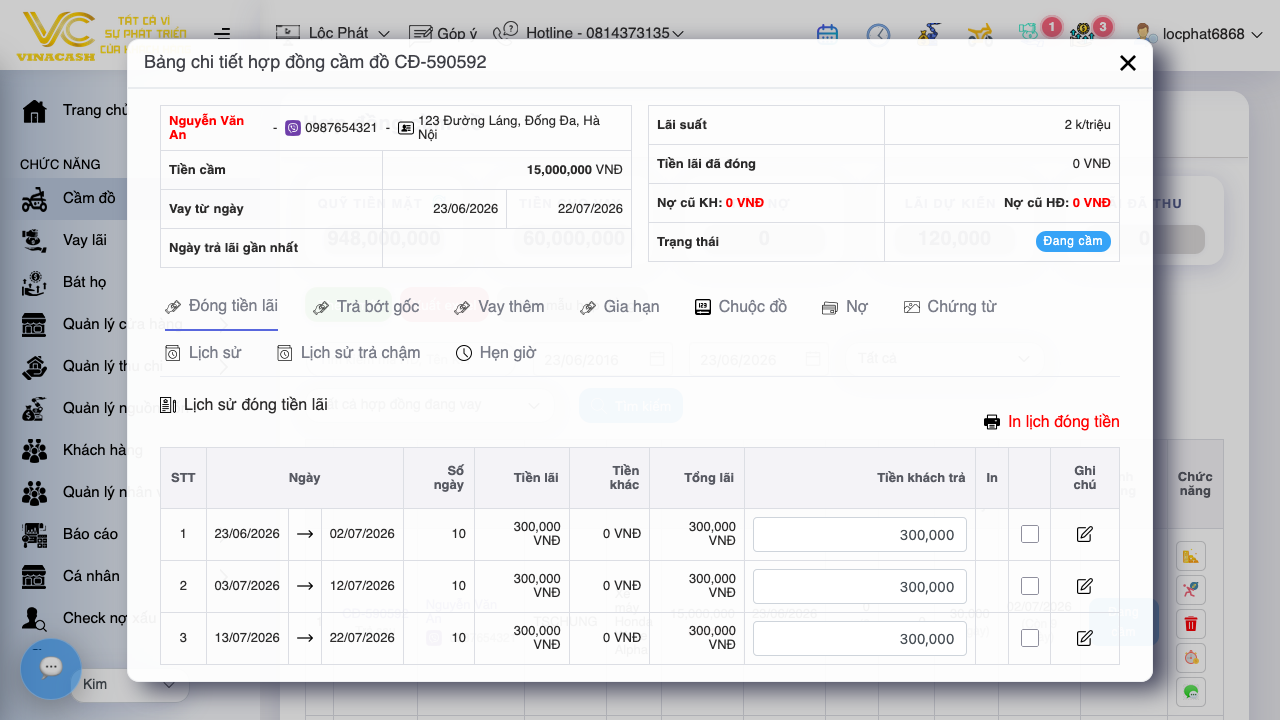Click customer name Nguyễn Văn An
This screenshot has height=720, width=1280.
coord(207,128)
